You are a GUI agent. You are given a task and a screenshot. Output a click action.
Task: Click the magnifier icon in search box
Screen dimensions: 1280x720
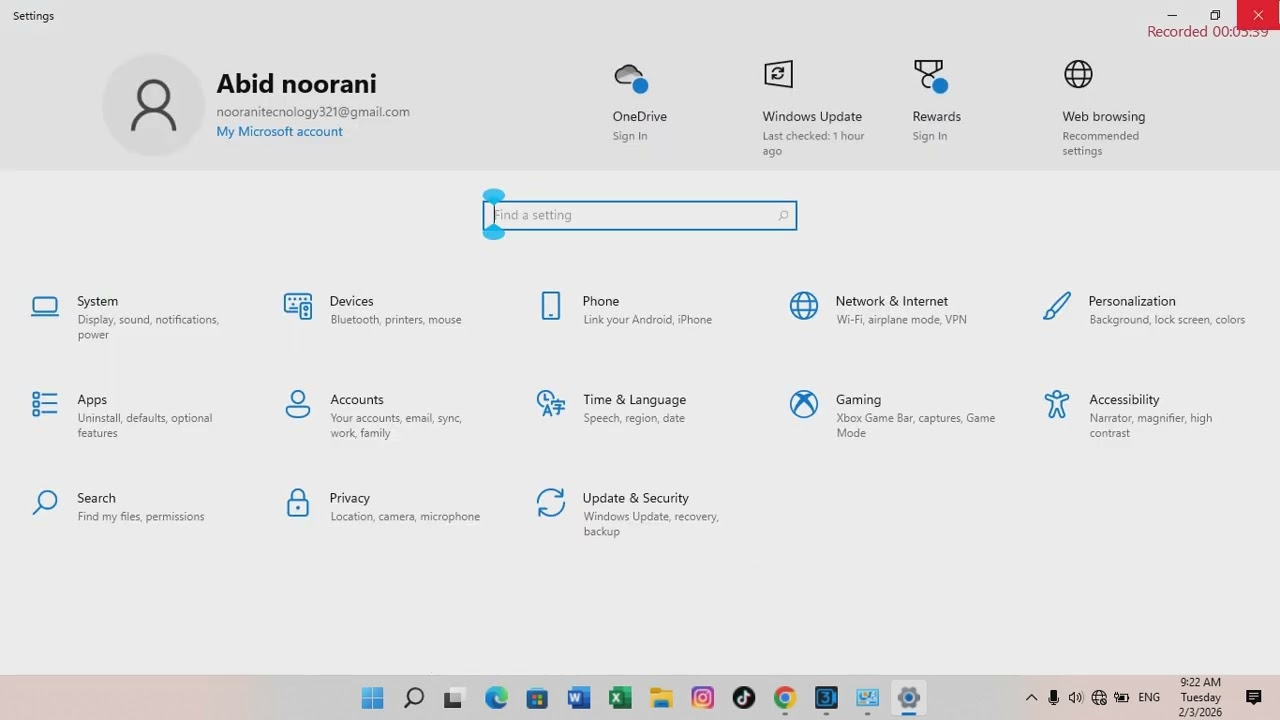tap(783, 215)
